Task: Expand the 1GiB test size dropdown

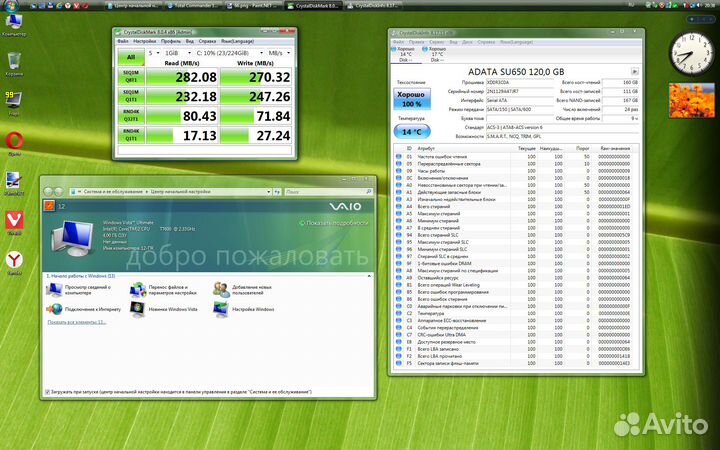Action: coord(177,53)
